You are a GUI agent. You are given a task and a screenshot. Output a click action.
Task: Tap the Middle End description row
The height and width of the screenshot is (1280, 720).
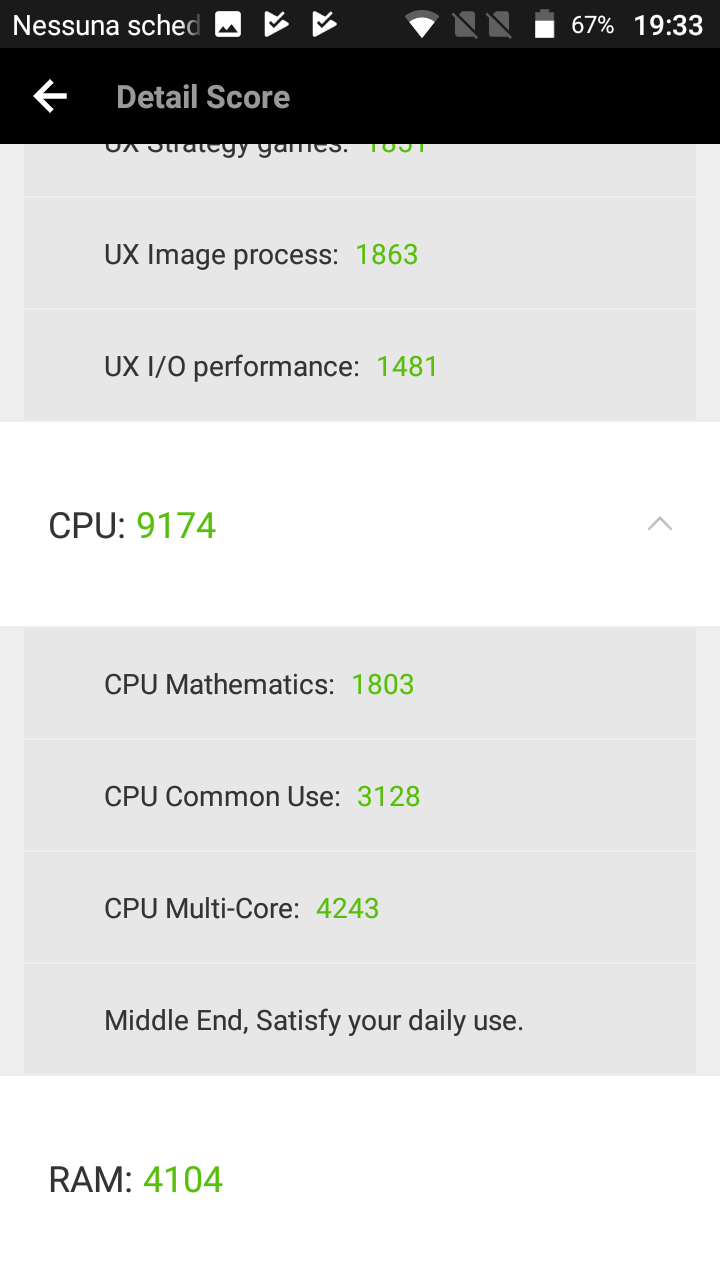360,1020
